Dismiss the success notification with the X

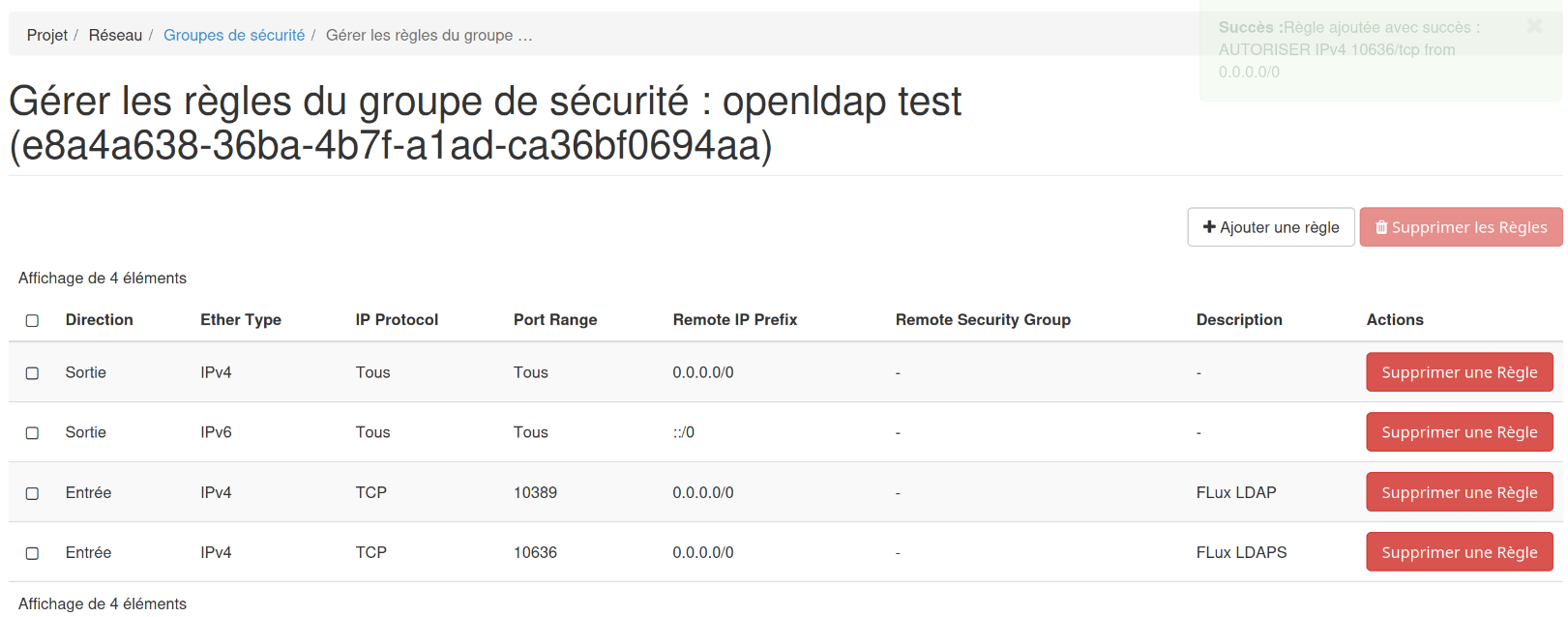click(1534, 26)
